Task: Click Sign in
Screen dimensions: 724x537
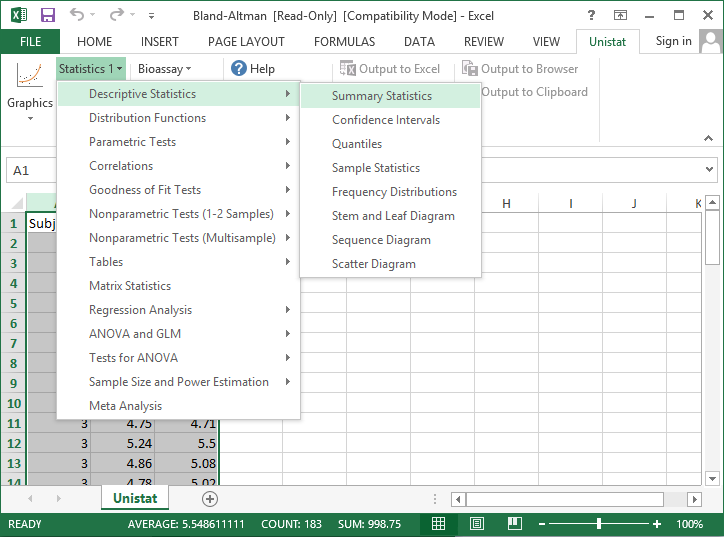Action: (x=673, y=41)
